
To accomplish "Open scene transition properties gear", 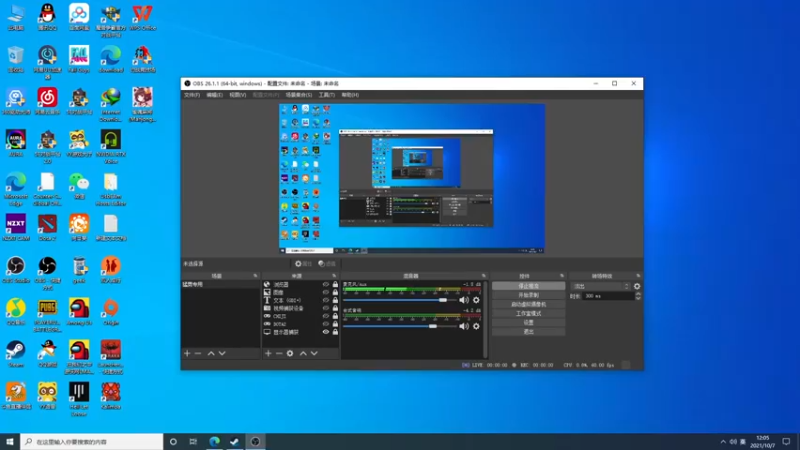I will 637,286.
